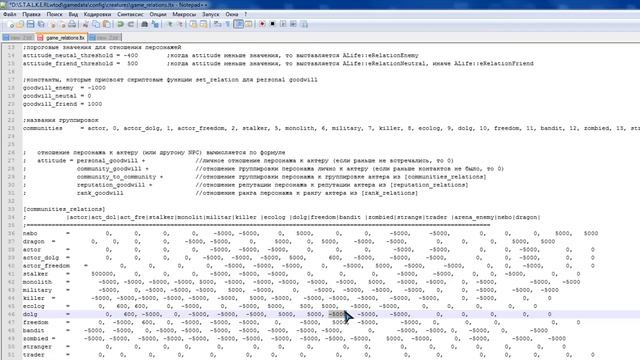Click the goodwill_friend = 1000 line
The height and width of the screenshot is (360, 640).
(62, 104)
